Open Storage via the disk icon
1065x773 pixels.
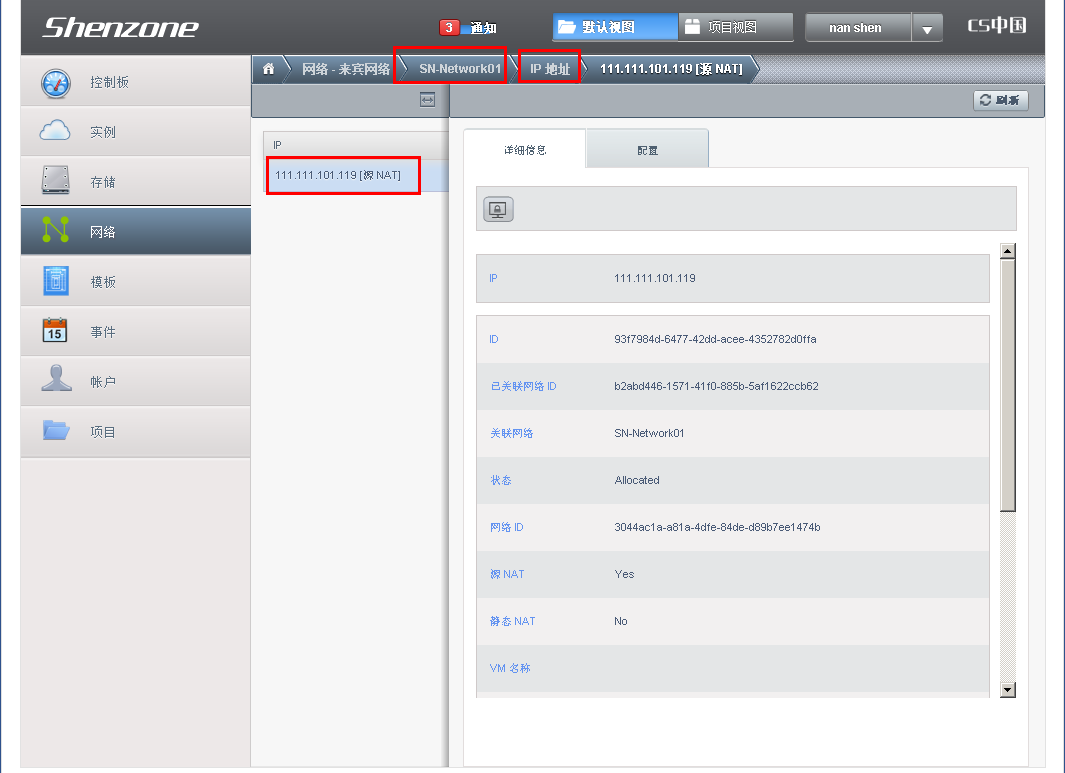click(x=56, y=181)
